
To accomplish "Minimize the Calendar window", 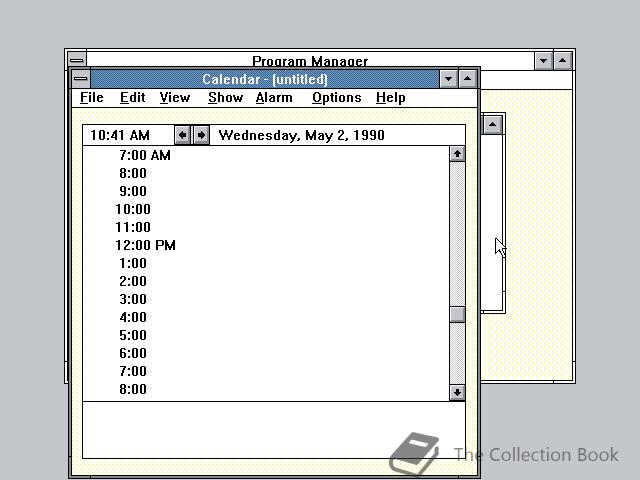I will [449, 78].
